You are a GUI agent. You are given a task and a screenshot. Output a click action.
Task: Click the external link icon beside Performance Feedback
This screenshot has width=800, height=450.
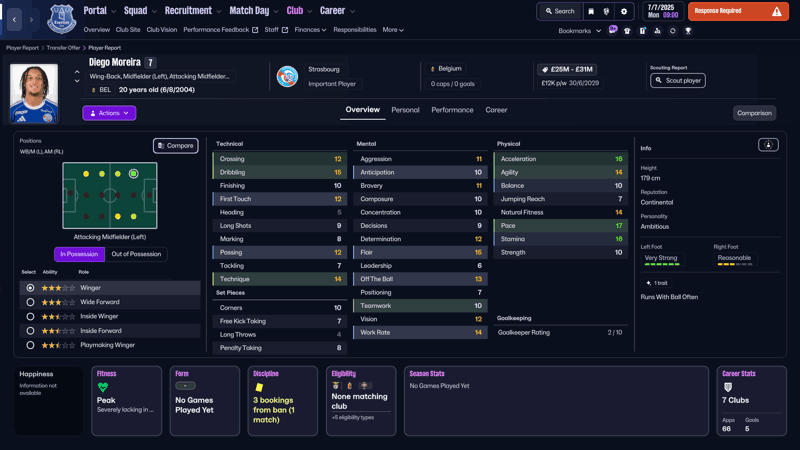(x=255, y=30)
